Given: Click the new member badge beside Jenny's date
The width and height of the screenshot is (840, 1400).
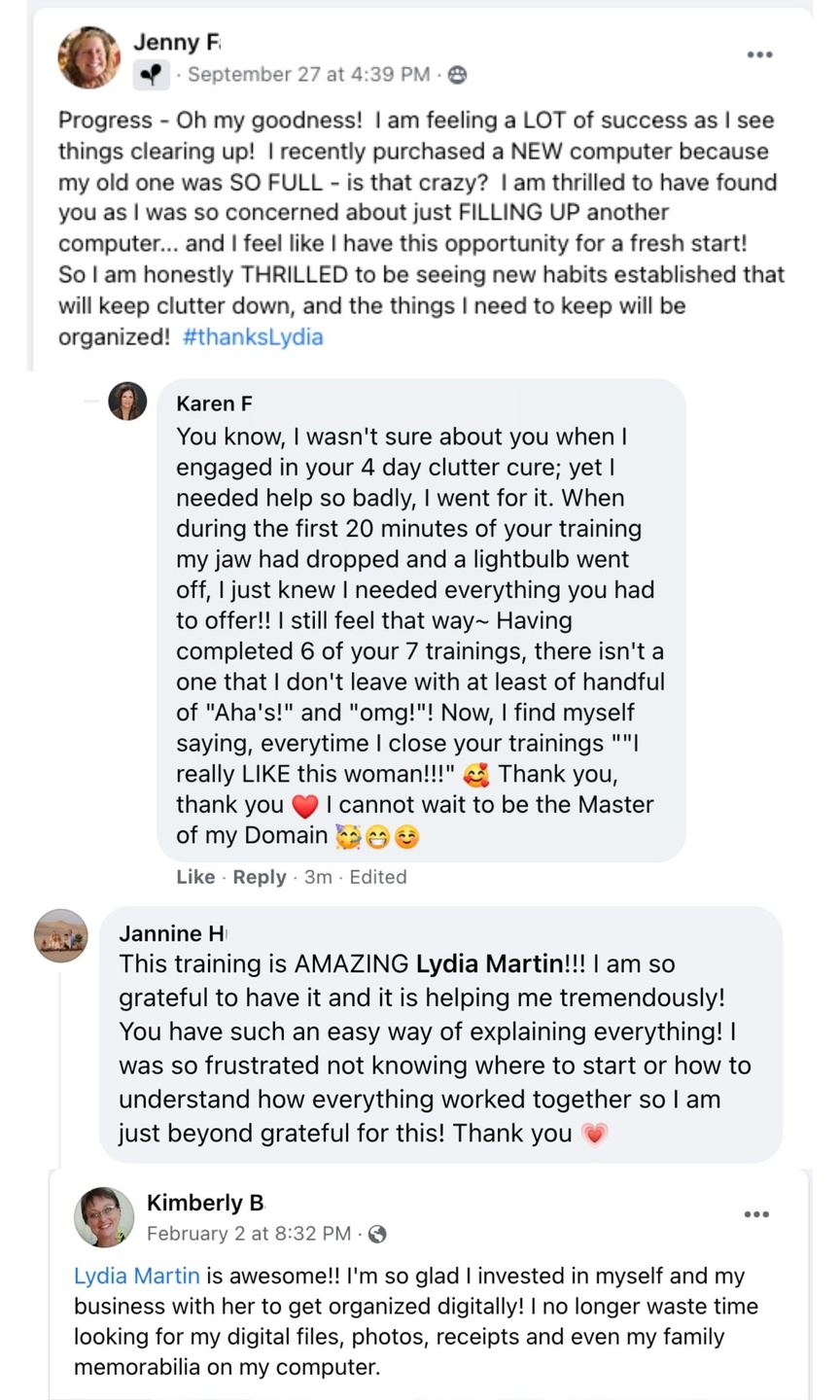Looking at the screenshot, I should (x=152, y=75).
